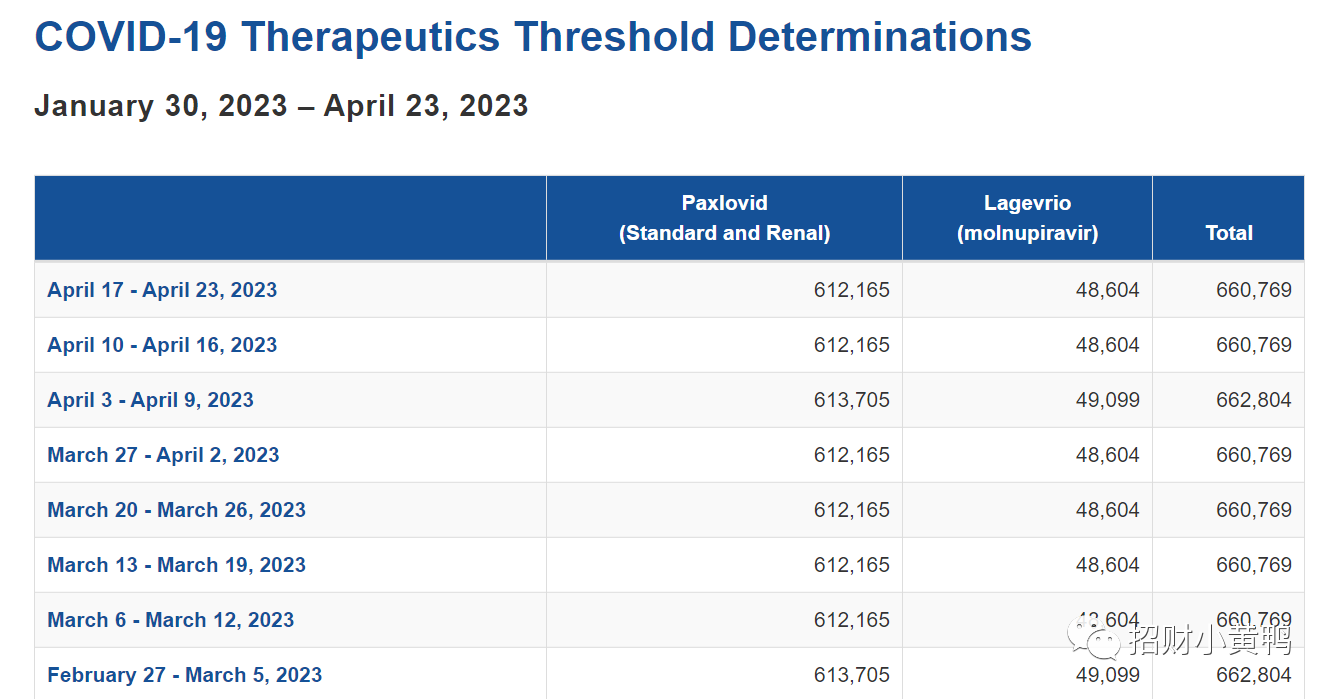This screenshot has width=1336, height=699.
Task: Open the March 6 - March 12, 2023 link
Action: 171,620
